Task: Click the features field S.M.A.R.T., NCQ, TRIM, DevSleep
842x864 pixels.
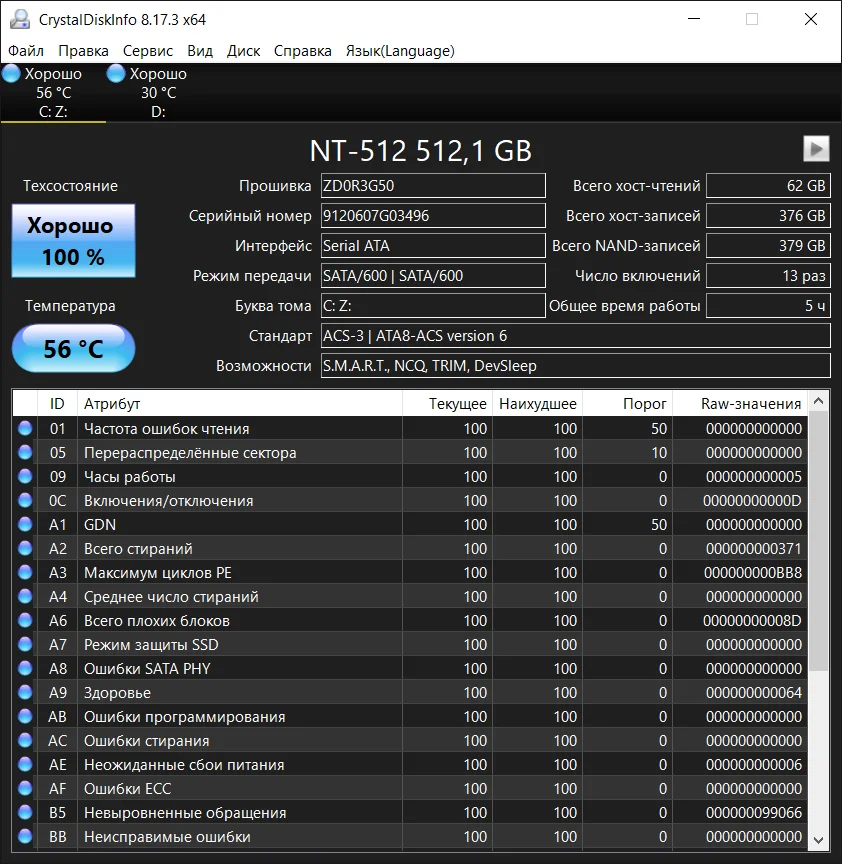Action: point(576,366)
